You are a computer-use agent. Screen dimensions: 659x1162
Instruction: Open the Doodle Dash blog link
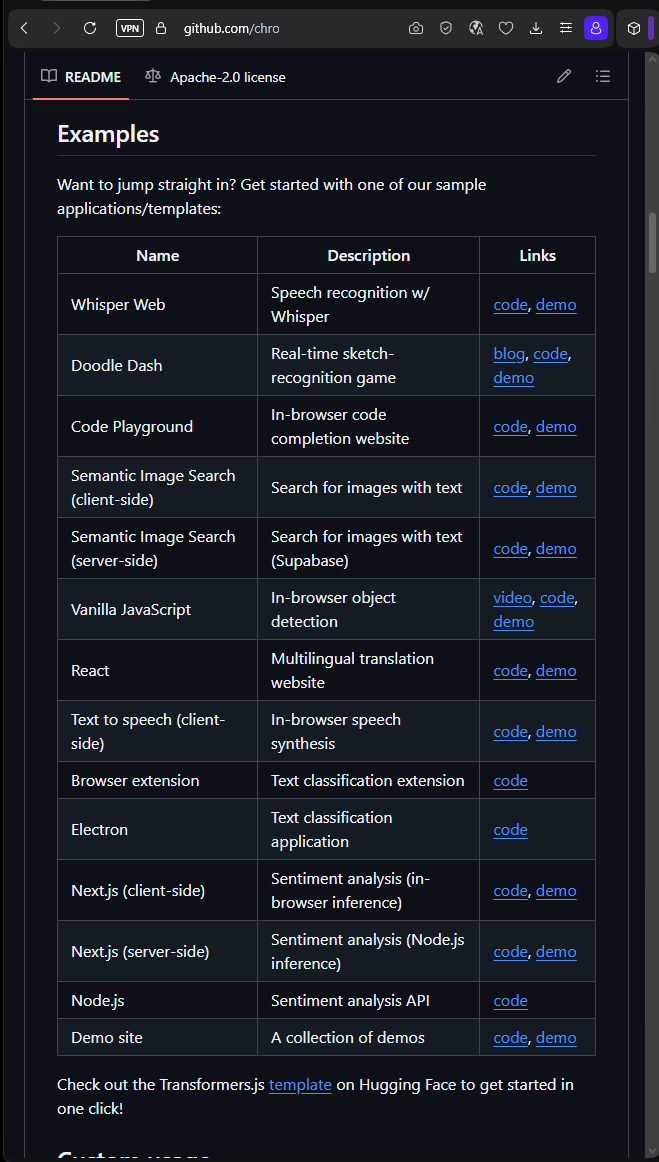(x=509, y=354)
